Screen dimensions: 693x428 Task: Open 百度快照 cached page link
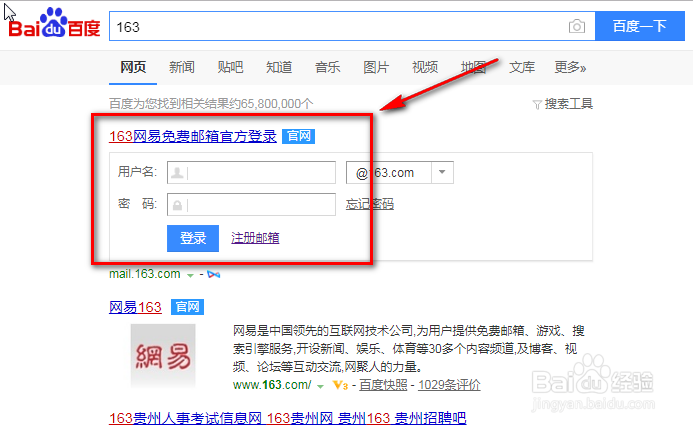pos(383,385)
